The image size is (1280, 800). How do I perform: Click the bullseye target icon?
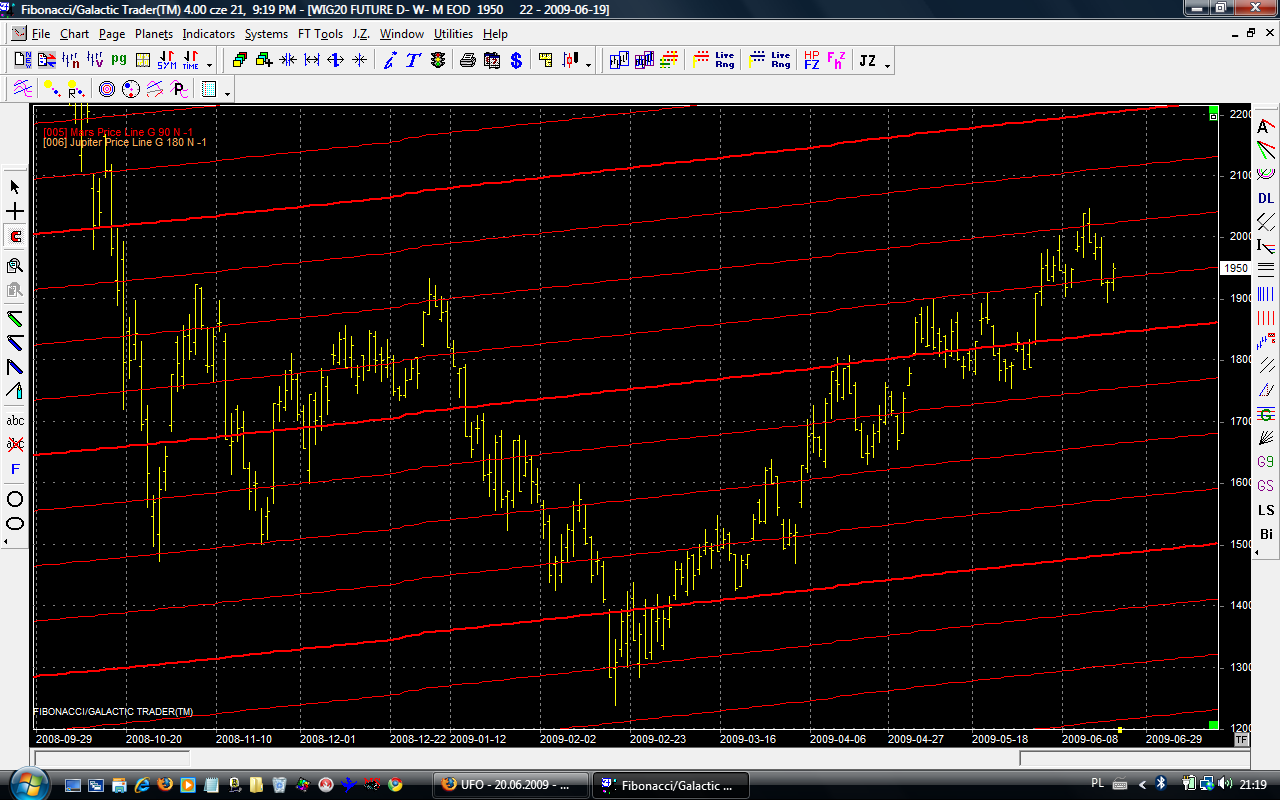(x=107, y=90)
